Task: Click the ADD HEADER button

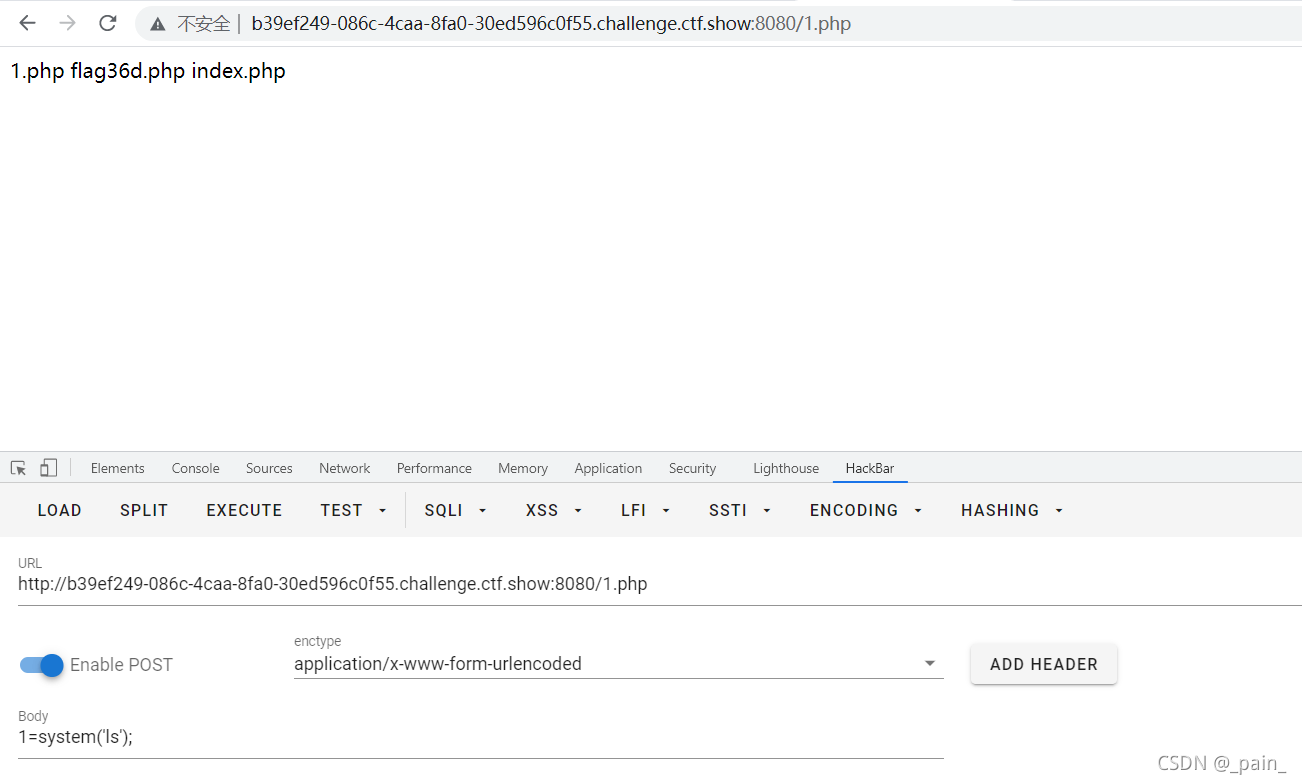Action: pyautogui.click(x=1043, y=664)
